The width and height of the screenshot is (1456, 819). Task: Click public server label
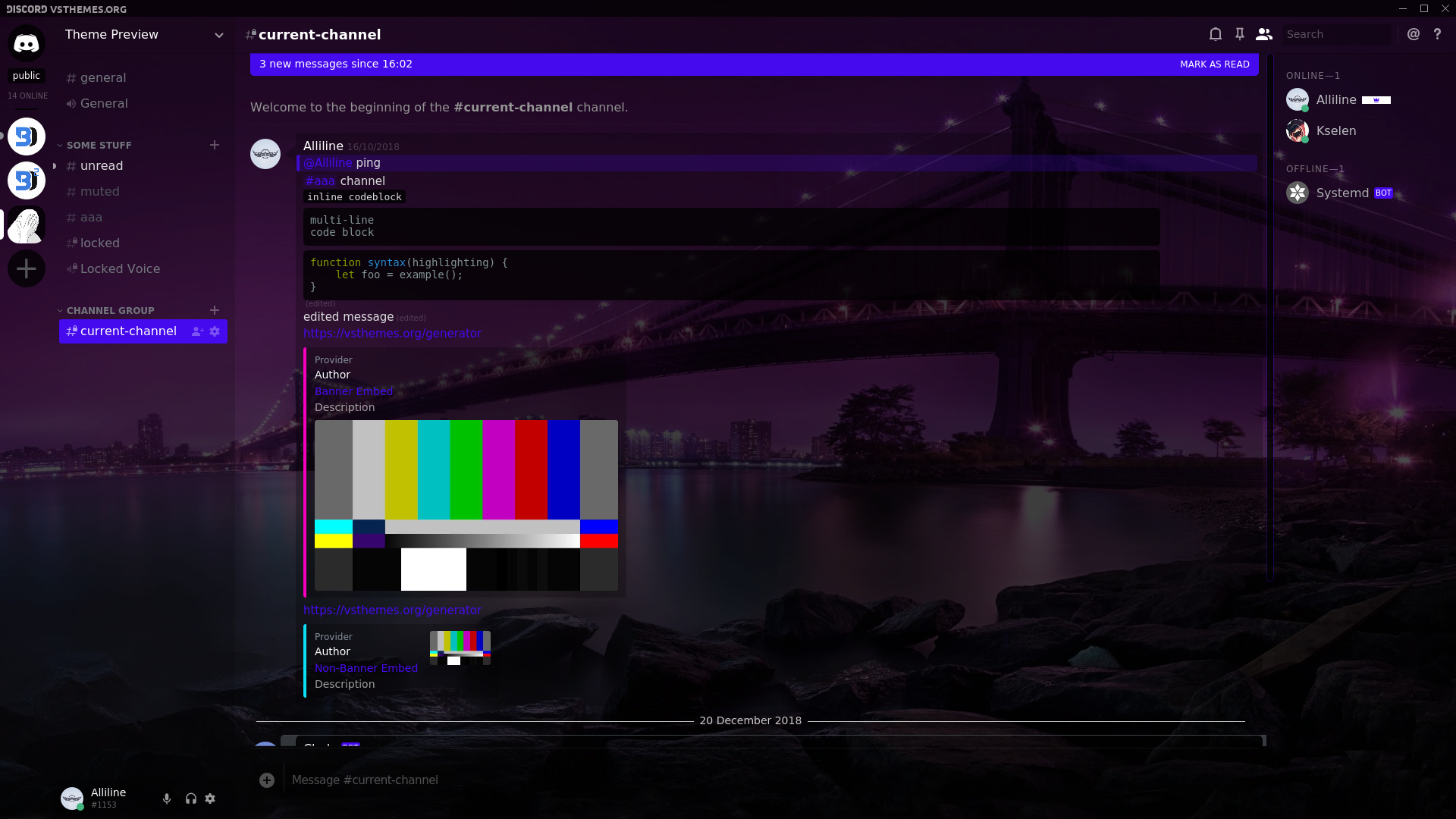(x=27, y=76)
